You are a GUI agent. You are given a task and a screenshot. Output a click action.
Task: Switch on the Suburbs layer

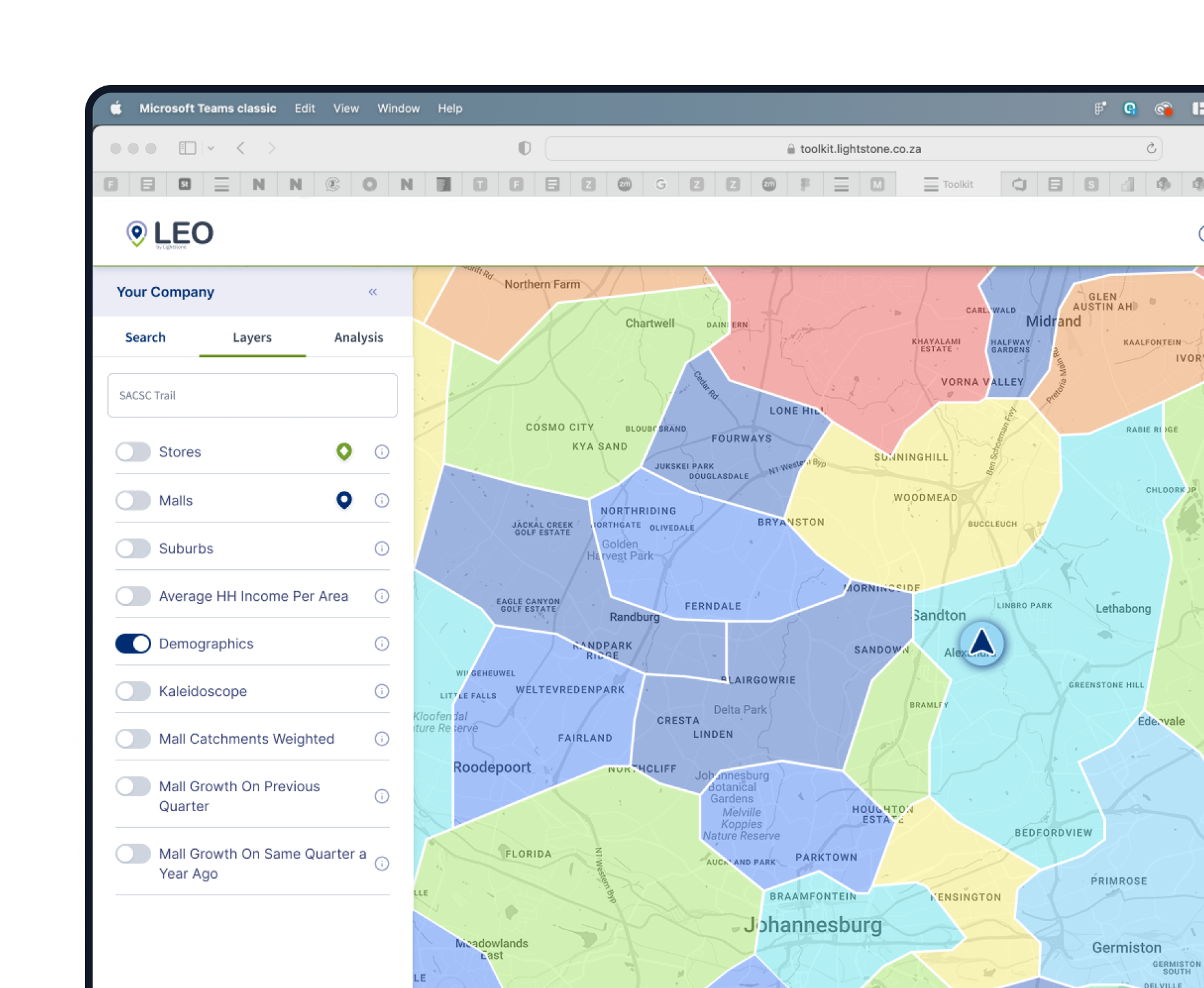[x=133, y=549]
